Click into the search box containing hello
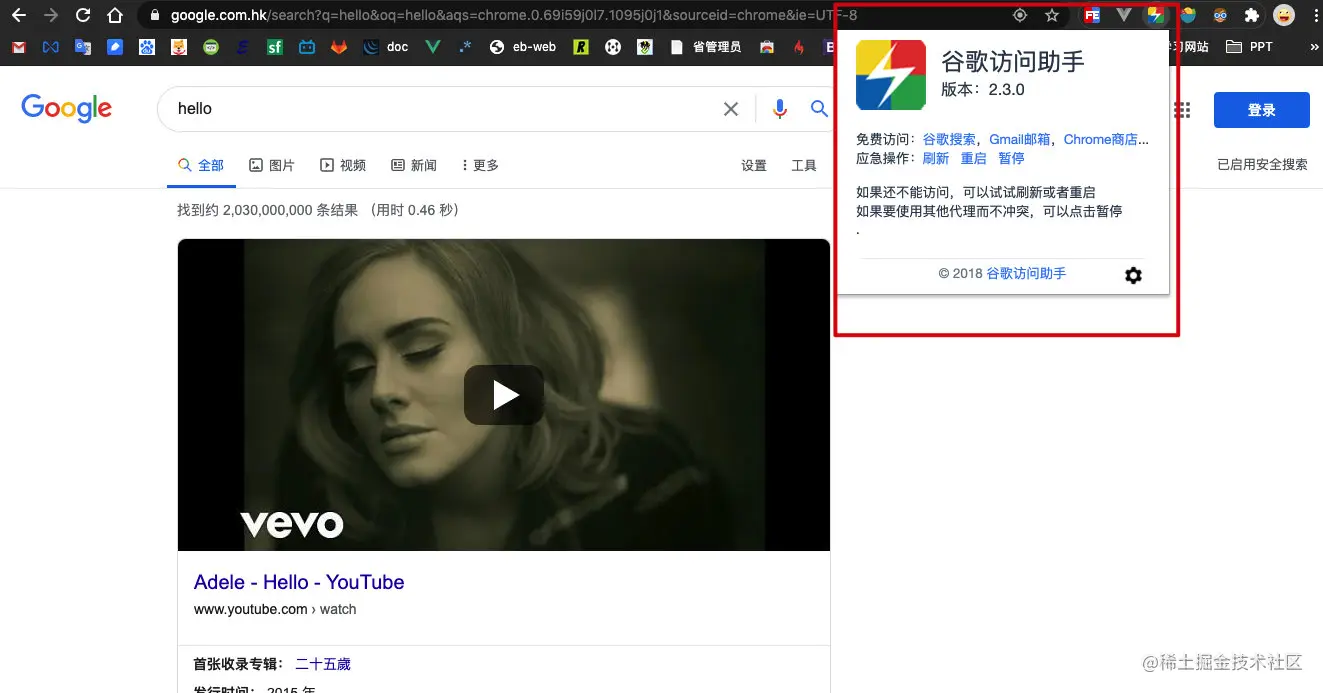 pyautogui.click(x=440, y=109)
